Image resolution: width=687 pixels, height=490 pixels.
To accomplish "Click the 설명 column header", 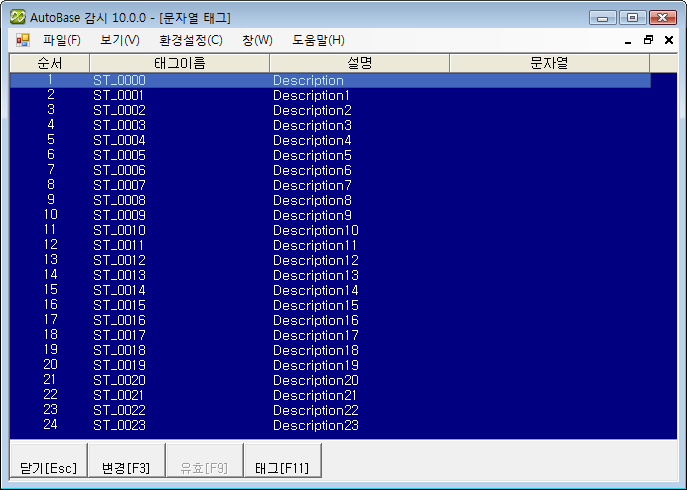I will coord(359,63).
